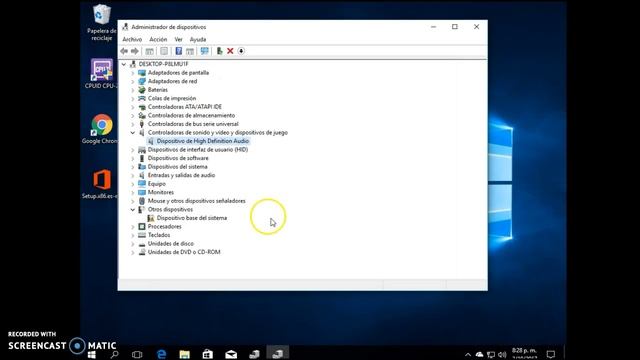Maximize the Administrador de dispositivos window
The width and height of the screenshot is (640, 360).
455,27
